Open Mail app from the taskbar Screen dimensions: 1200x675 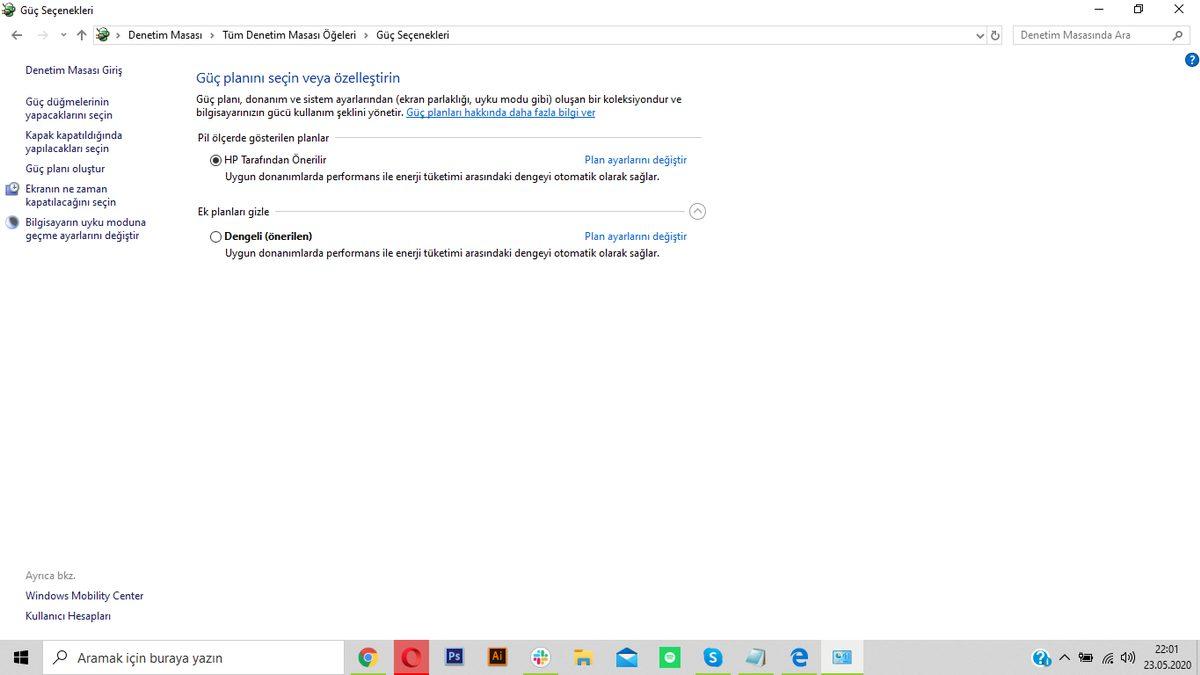(x=626, y=657)
